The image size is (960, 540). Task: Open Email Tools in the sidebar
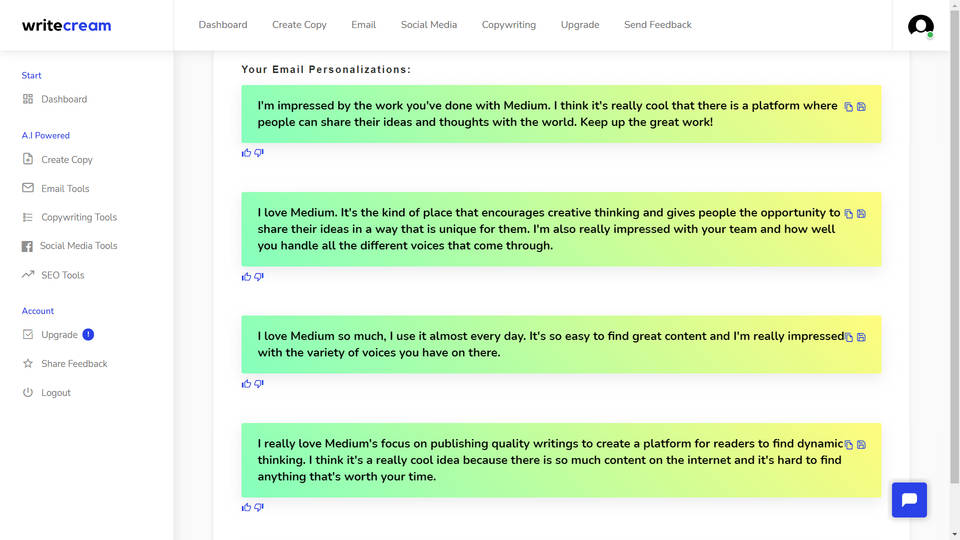pos(65,188)
